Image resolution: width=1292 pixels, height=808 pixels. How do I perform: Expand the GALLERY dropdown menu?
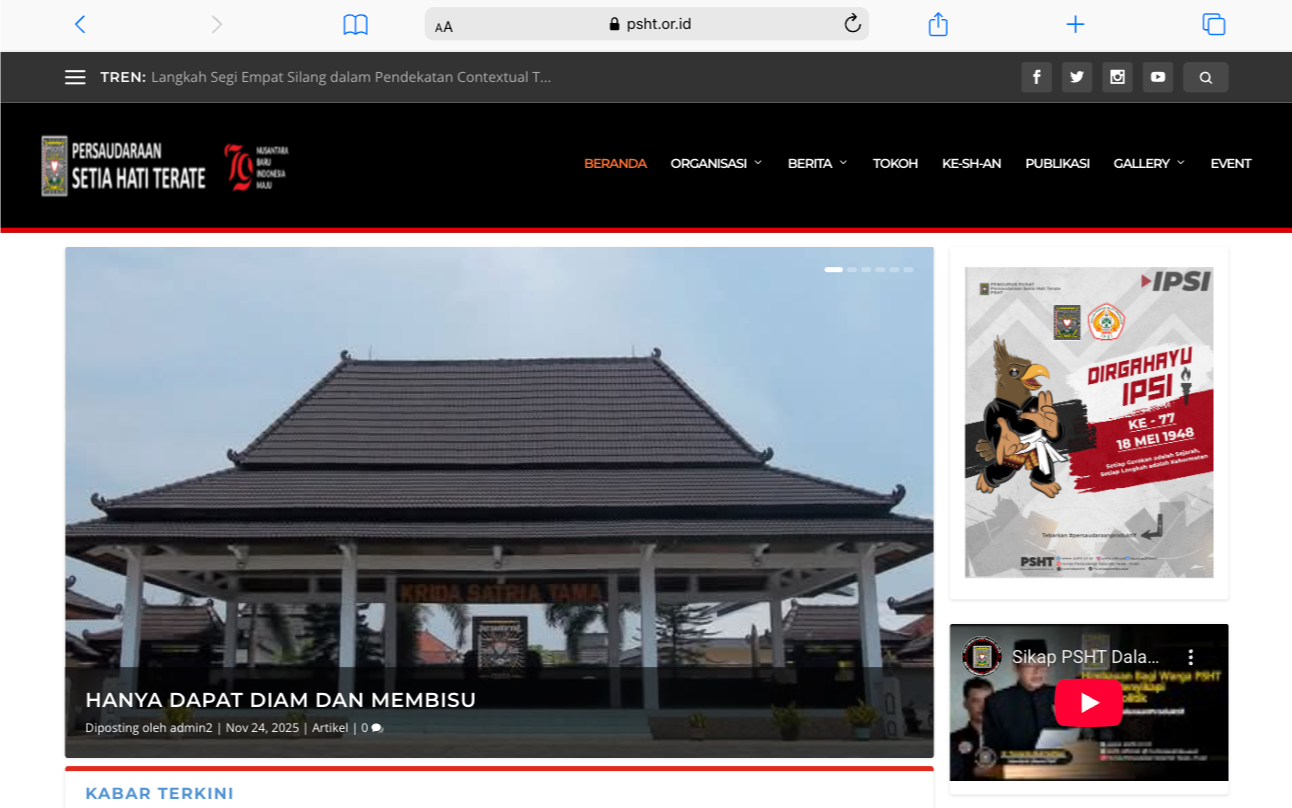click(1148, 163)
